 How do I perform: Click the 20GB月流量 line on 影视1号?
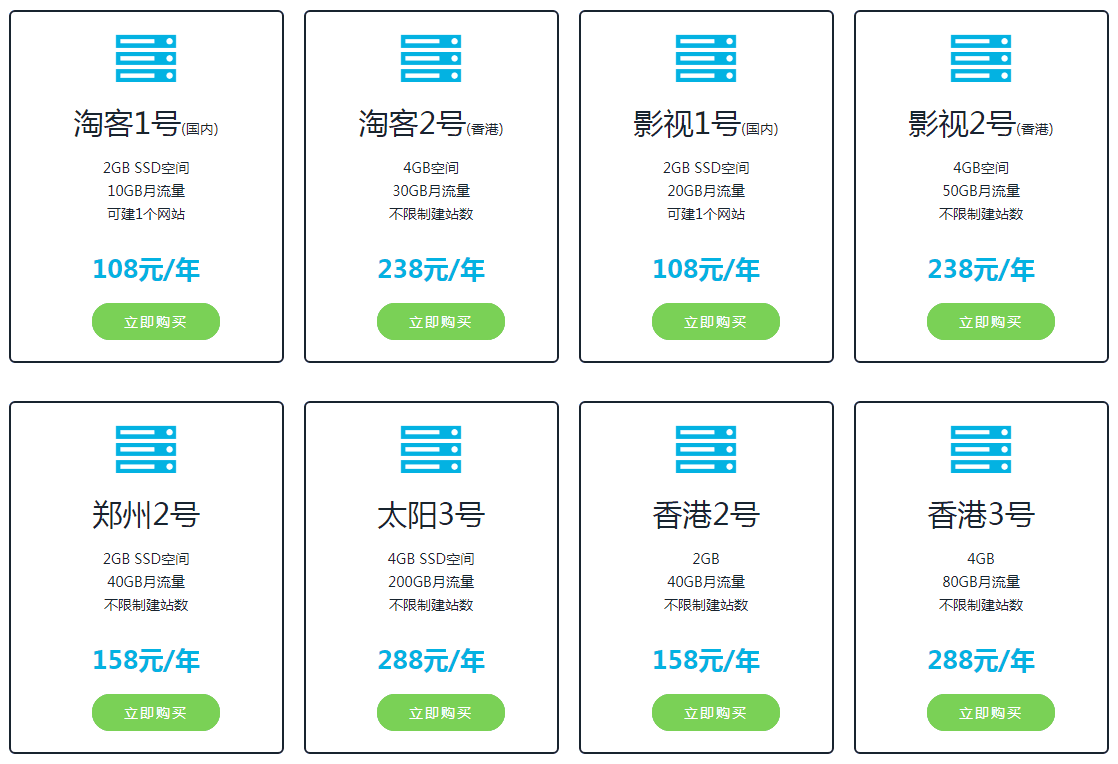pyautogui.click(x=706, y=191)
